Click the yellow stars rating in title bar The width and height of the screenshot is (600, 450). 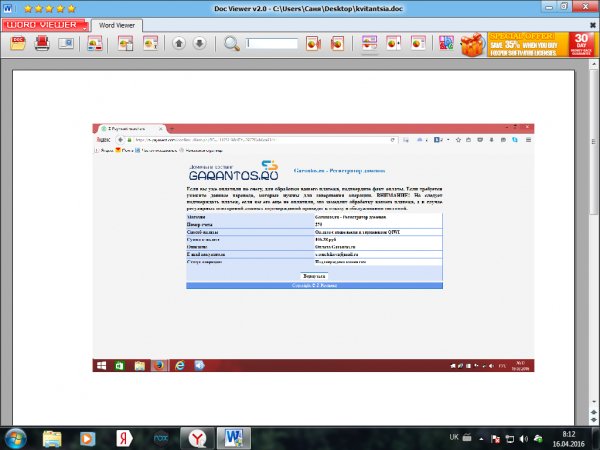(x=50, y=8)
